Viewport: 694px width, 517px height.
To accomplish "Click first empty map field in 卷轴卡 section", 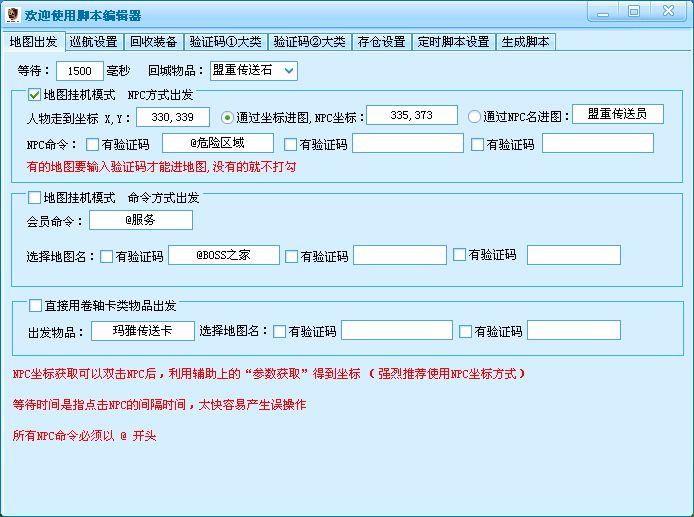I will (397, 330).
